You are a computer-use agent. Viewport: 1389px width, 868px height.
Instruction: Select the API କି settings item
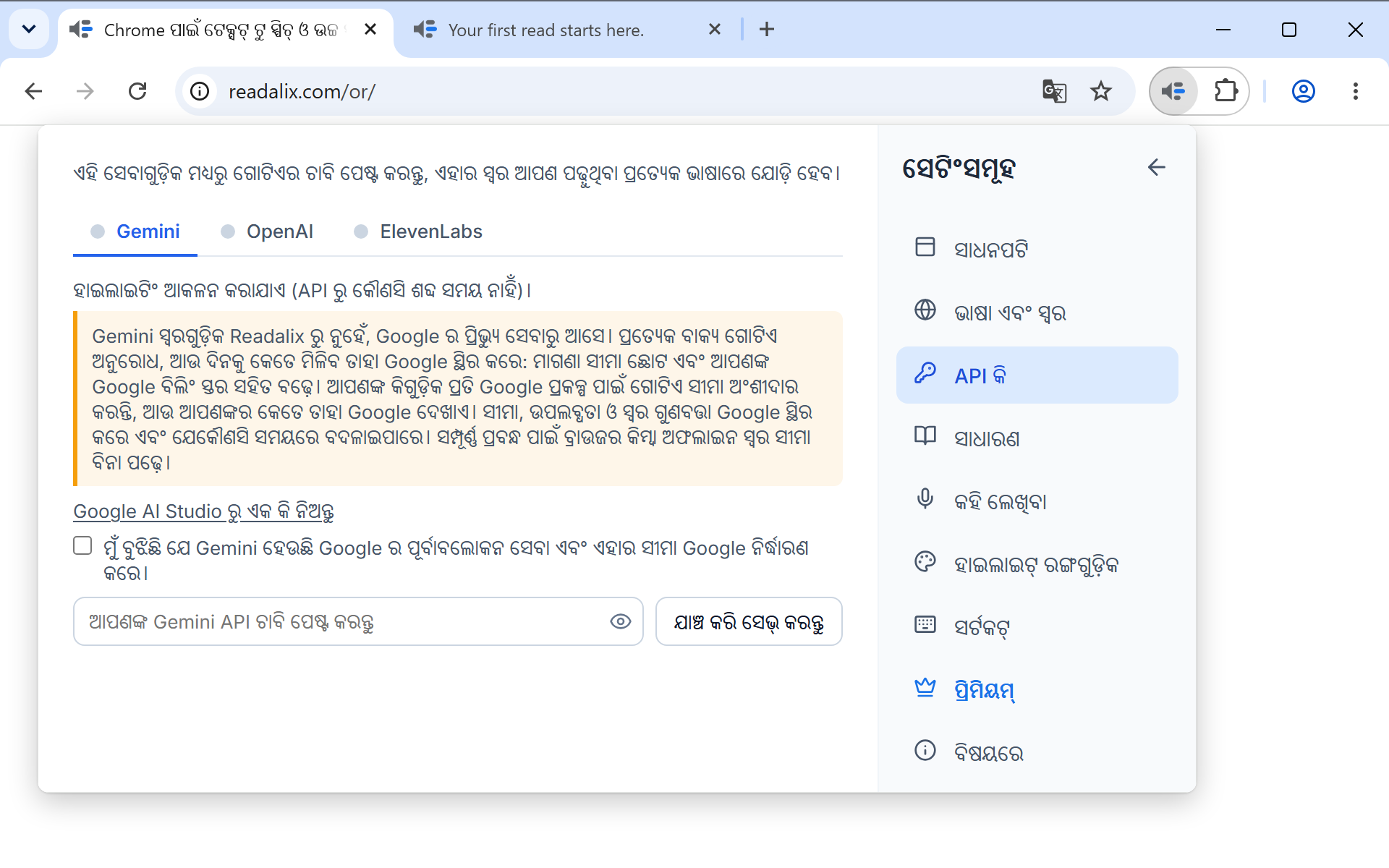click(x=1037, y=375)
